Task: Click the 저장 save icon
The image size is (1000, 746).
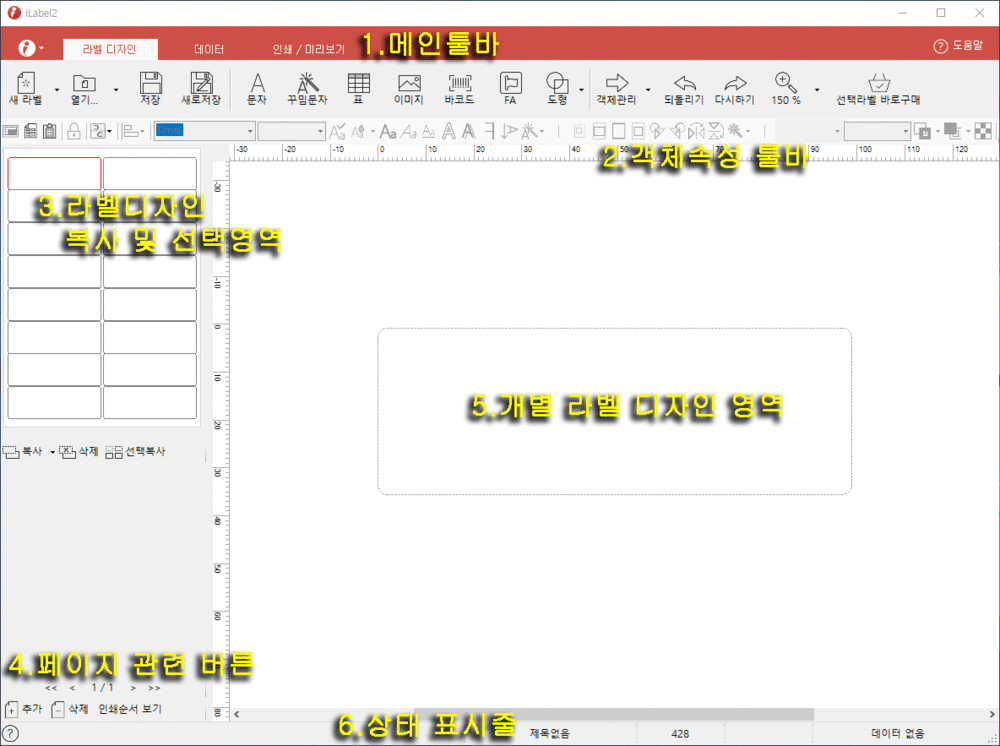Action: pos(151,88)
